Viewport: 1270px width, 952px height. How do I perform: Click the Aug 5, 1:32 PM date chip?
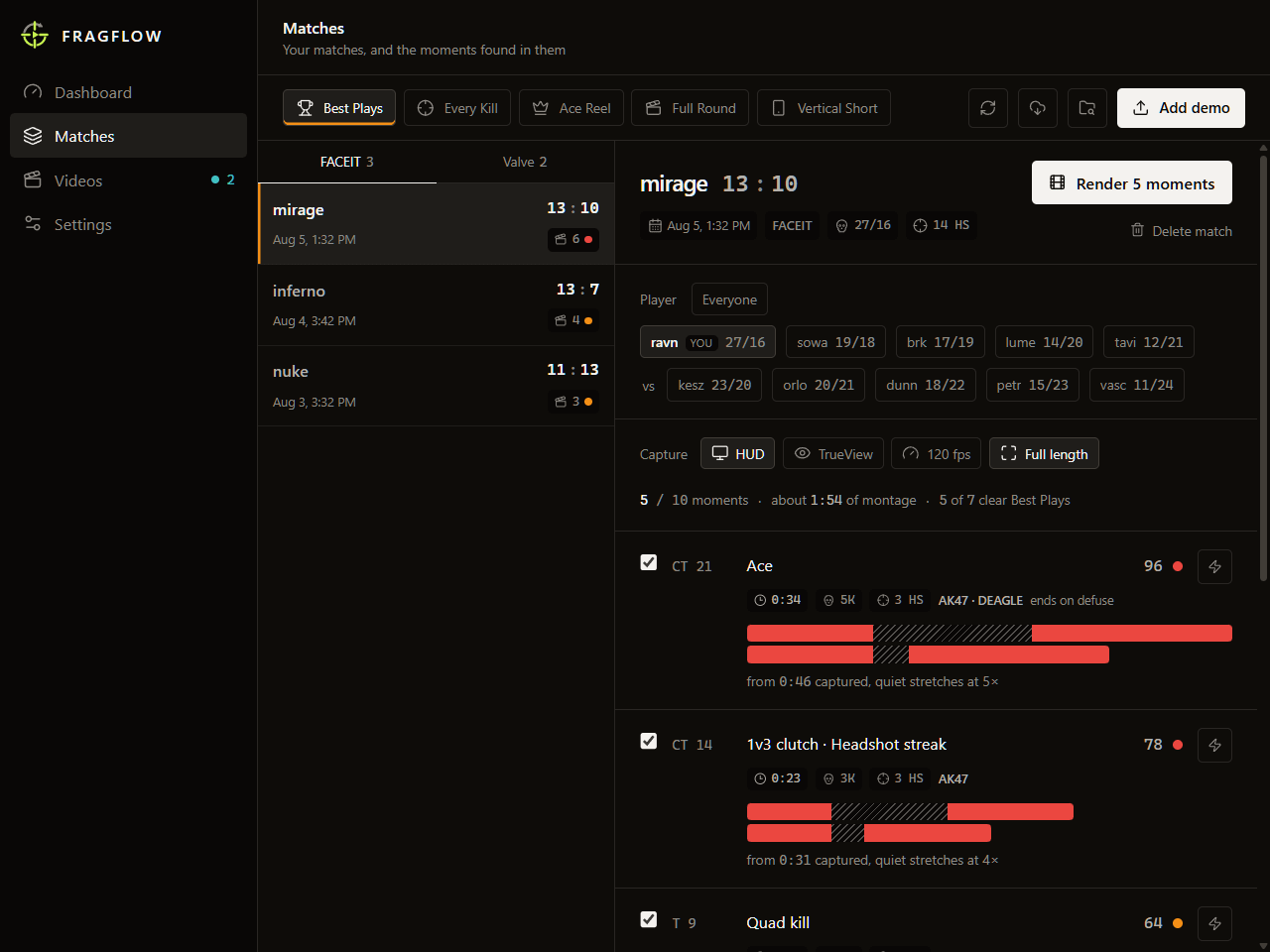[x=699, y=226]
